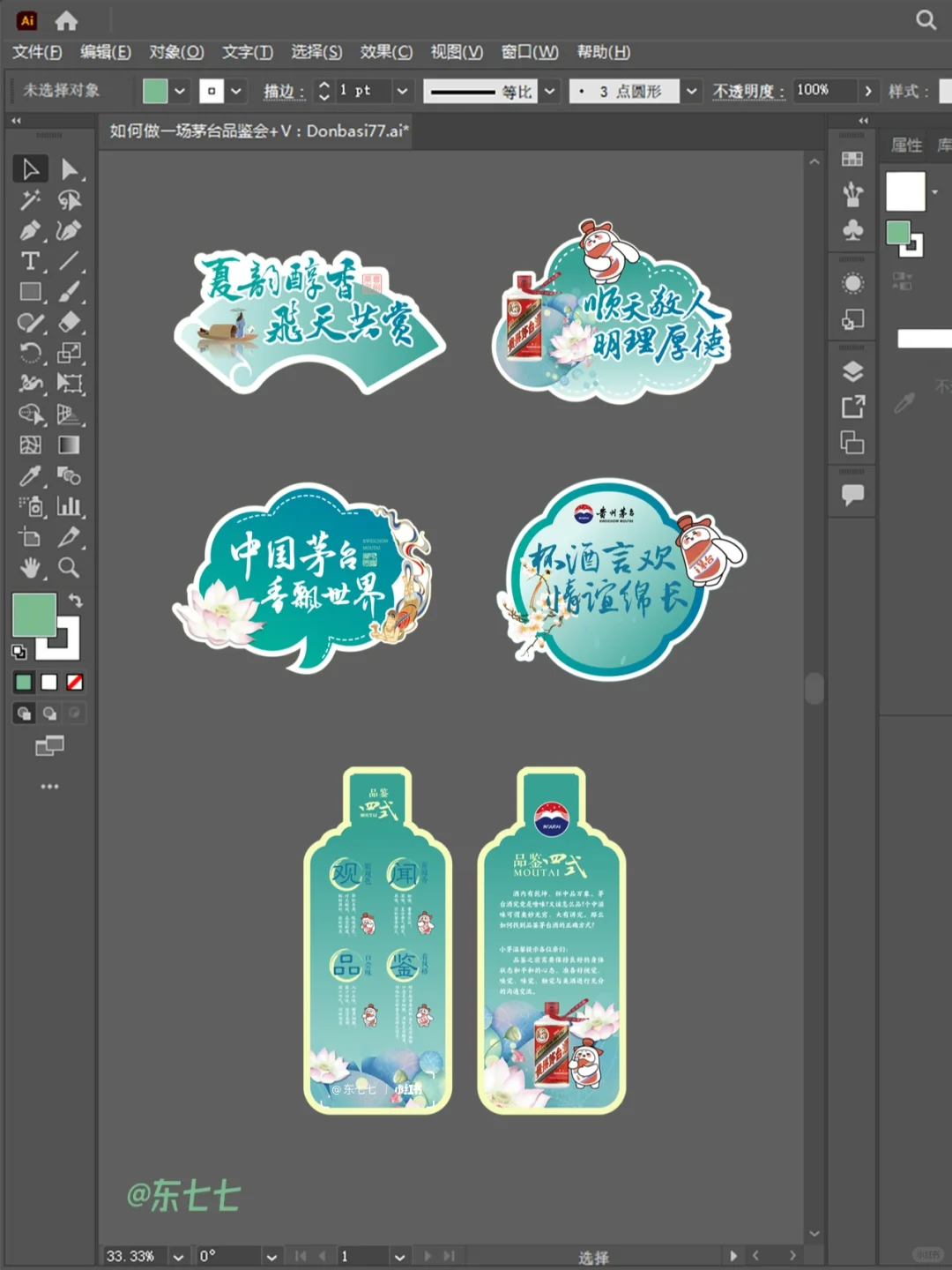Viewport: 952px width, 1270px height.
Task: Click the 不透明度 opacity link
Action: [x=748, y=91]
